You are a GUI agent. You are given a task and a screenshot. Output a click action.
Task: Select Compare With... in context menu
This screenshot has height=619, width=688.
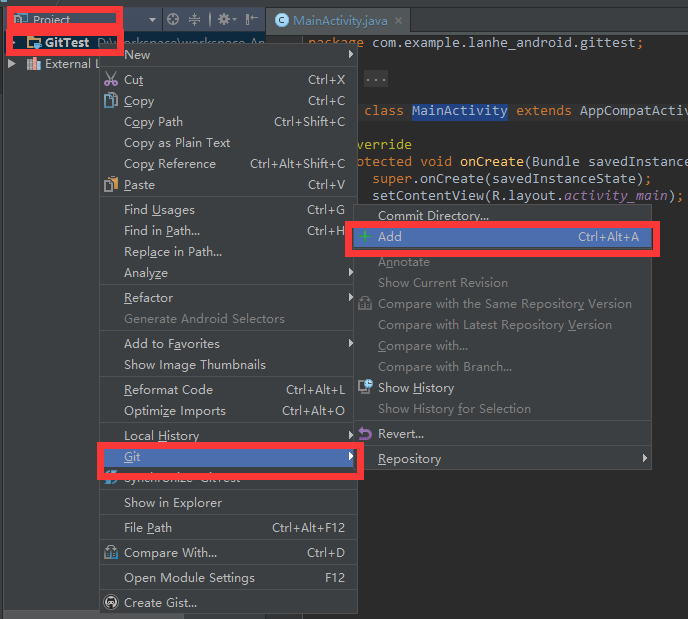pyautogui.click(x=228, y=553)
